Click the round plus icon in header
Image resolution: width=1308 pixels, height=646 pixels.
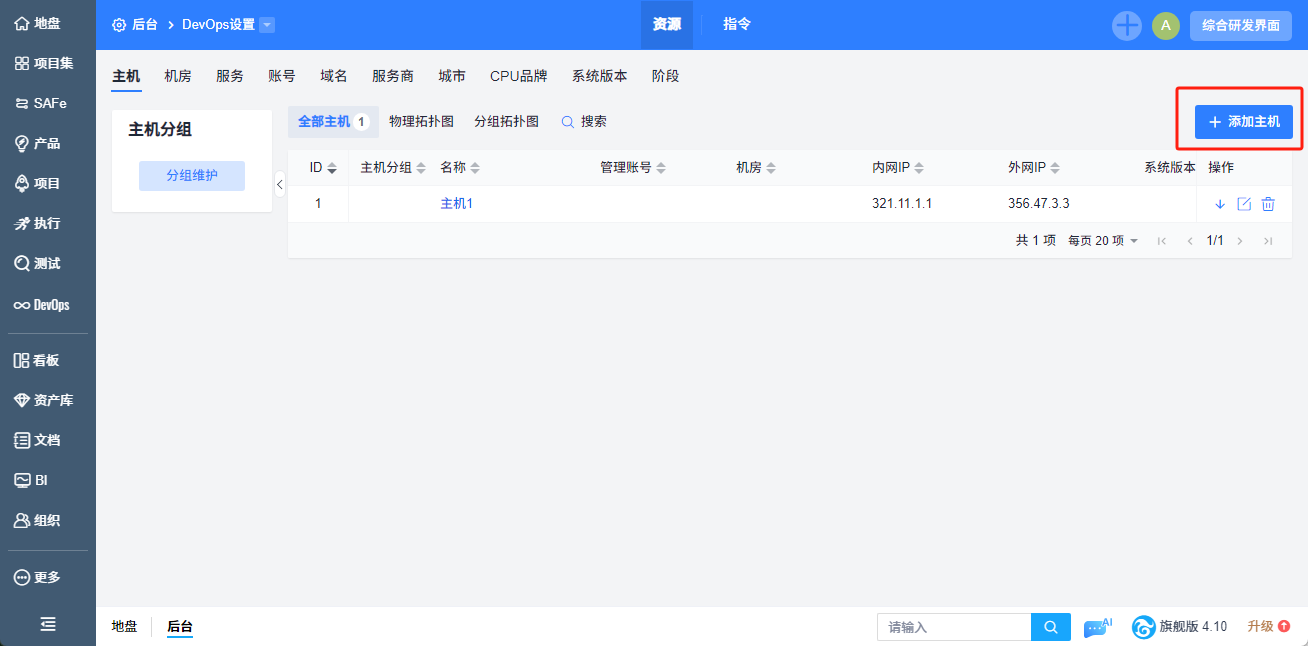1127,26
